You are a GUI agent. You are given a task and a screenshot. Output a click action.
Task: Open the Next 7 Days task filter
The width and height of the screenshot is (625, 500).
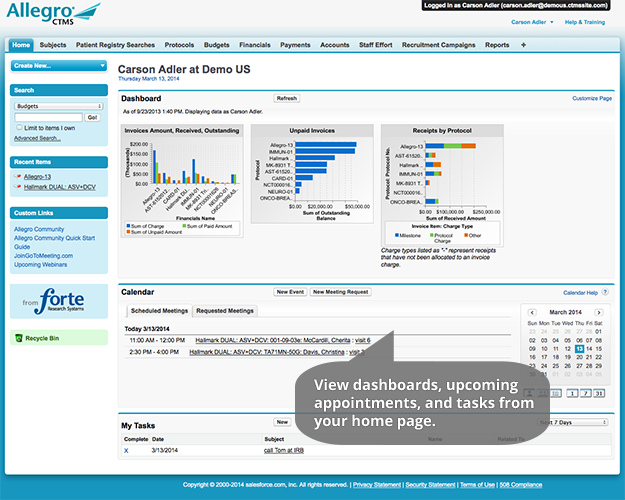[x=572, y=422]
